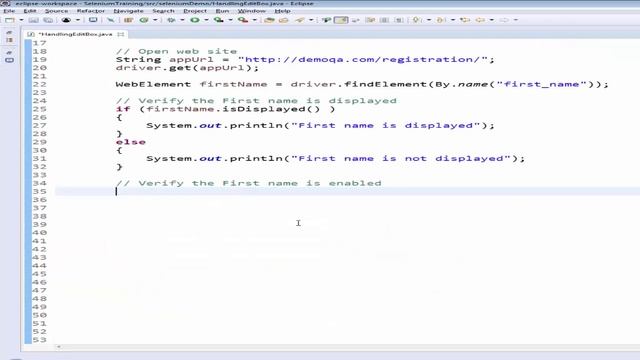Open the File menu
Image resolution: width=640 pixels, height=360 pixels.
point(9,11)
